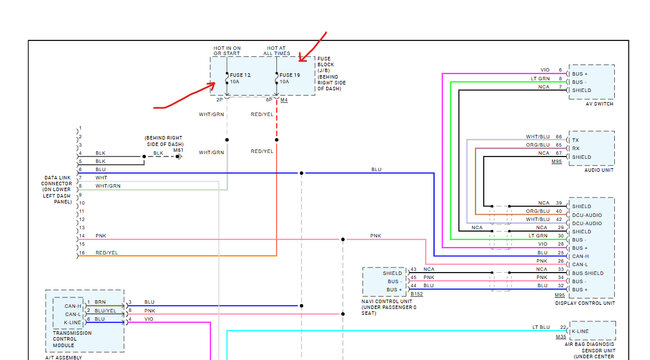
Task: Click the "AUDIO UNIT" component label
Action: [x=599, y=170]
